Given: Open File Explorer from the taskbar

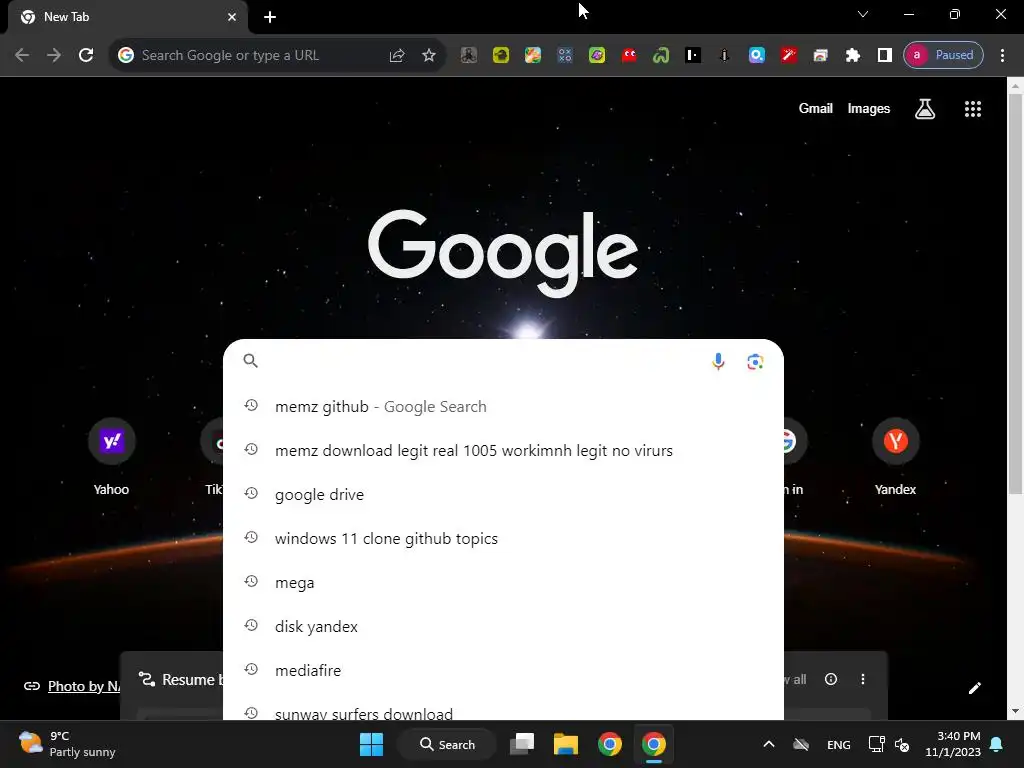Looking at the screenshot, I should [566, 744].
